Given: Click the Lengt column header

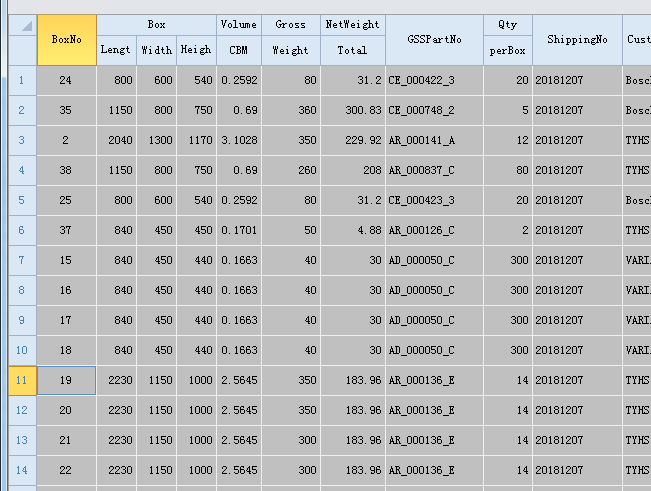Looking at the screenshot, I should [x=117, y=51].
